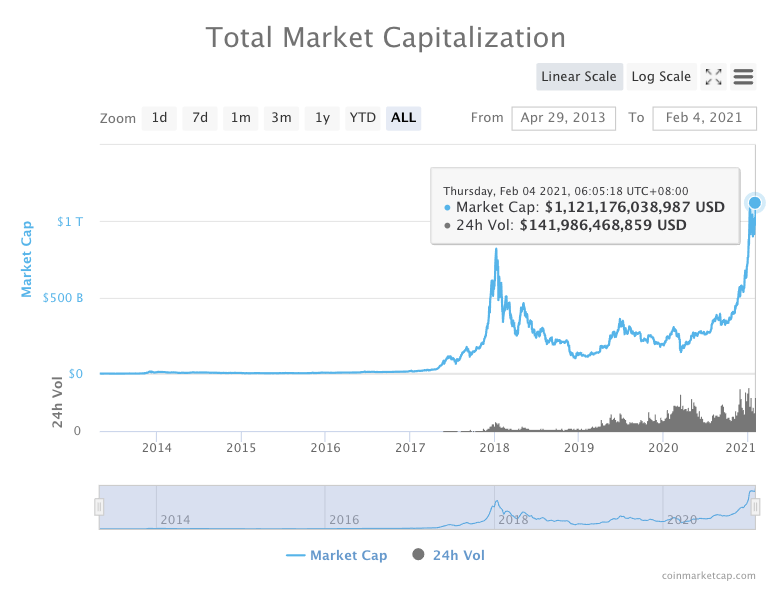Set zoom range to 1d

(x=159, y=118)
